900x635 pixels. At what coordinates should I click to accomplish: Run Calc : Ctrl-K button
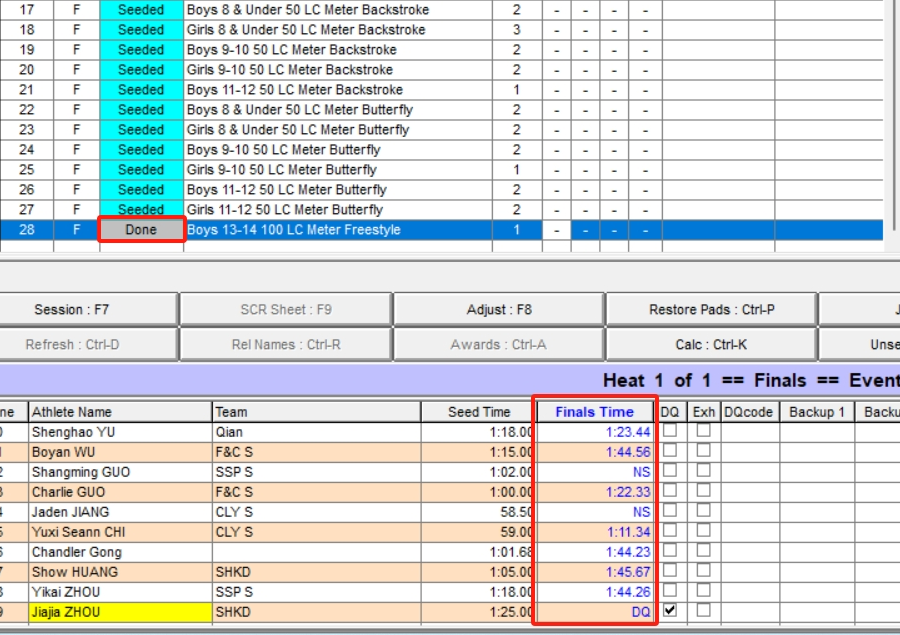(710, 345)
